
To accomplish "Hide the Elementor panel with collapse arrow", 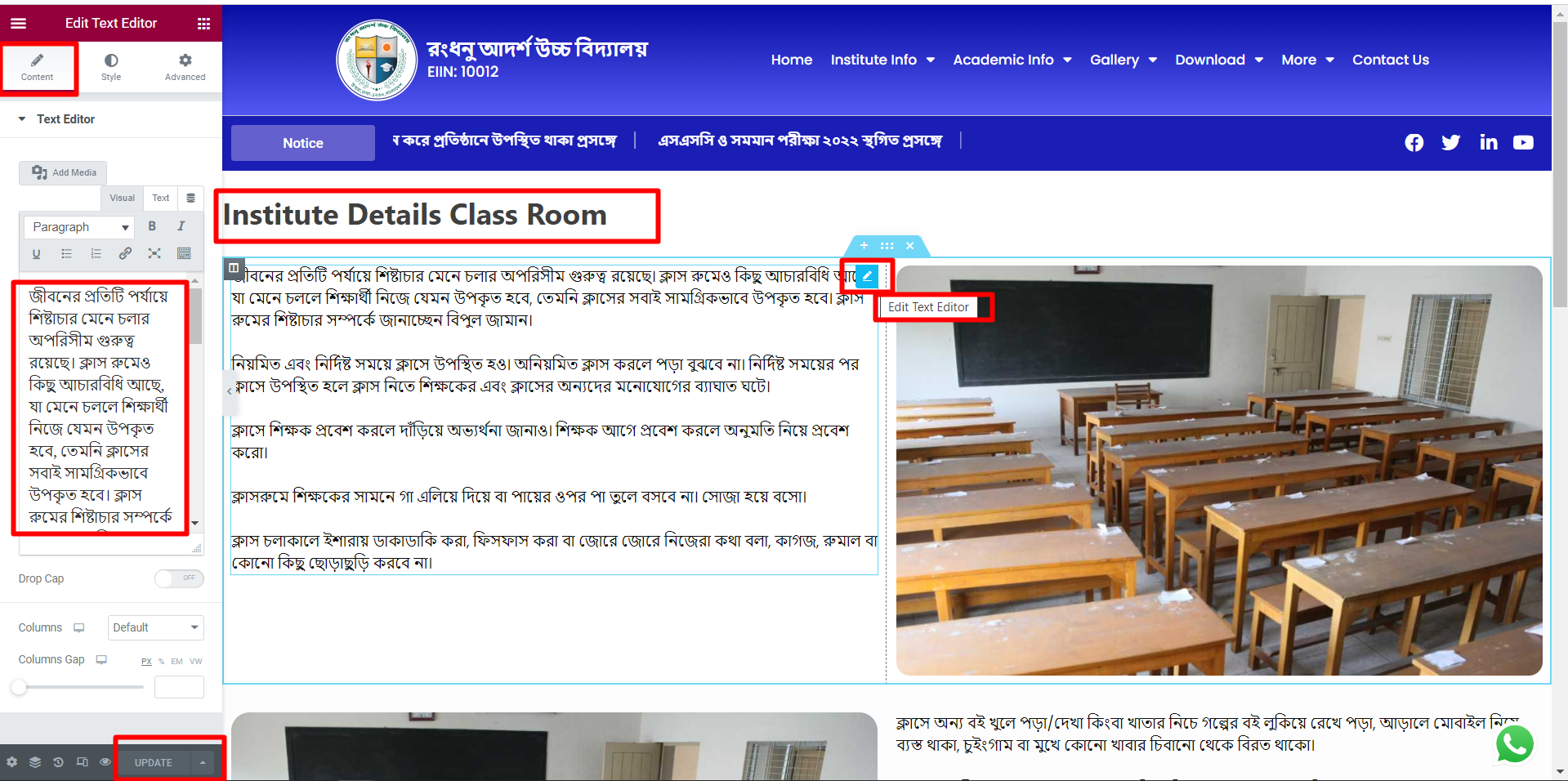I will [229, 390].
